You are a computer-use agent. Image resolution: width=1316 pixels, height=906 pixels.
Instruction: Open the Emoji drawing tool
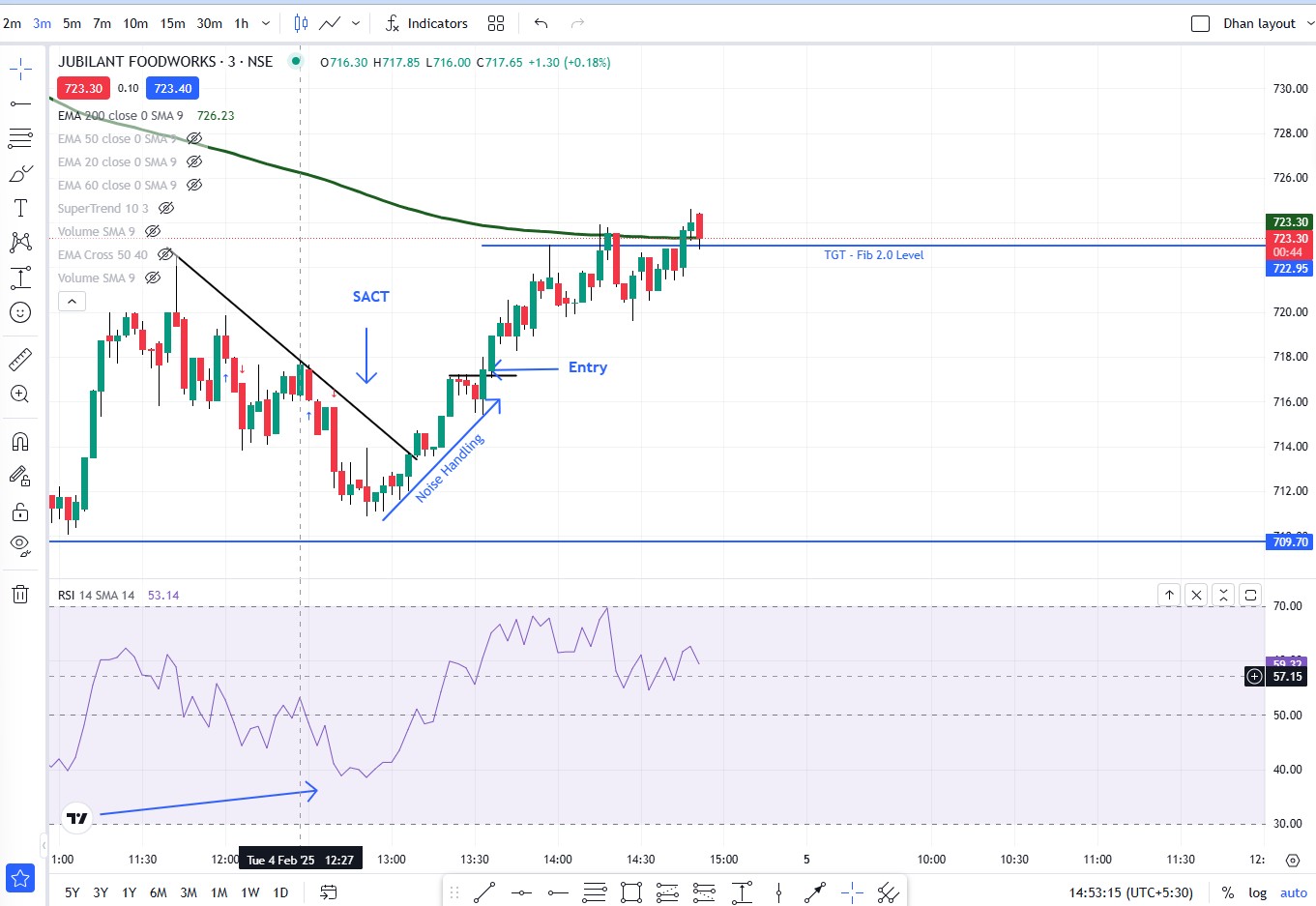(x=19, y=312)
